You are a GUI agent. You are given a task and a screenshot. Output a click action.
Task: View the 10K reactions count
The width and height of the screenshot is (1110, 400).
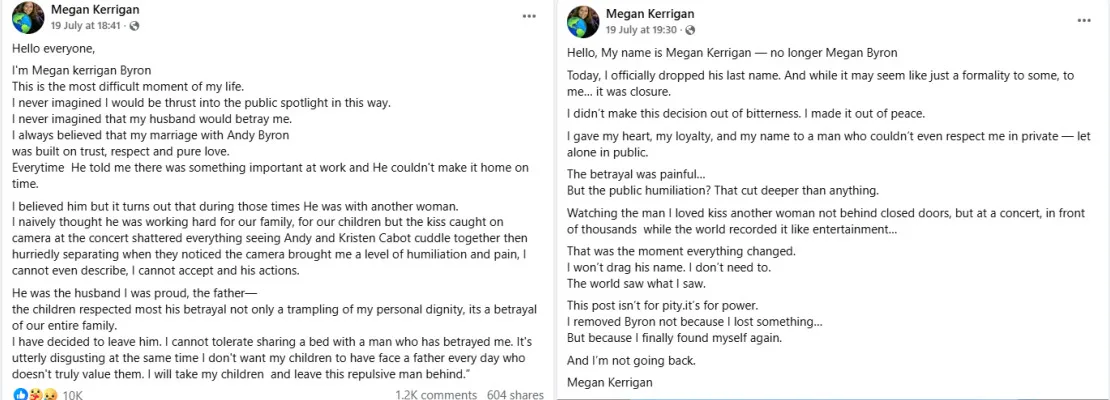click(x=72, y=395)
